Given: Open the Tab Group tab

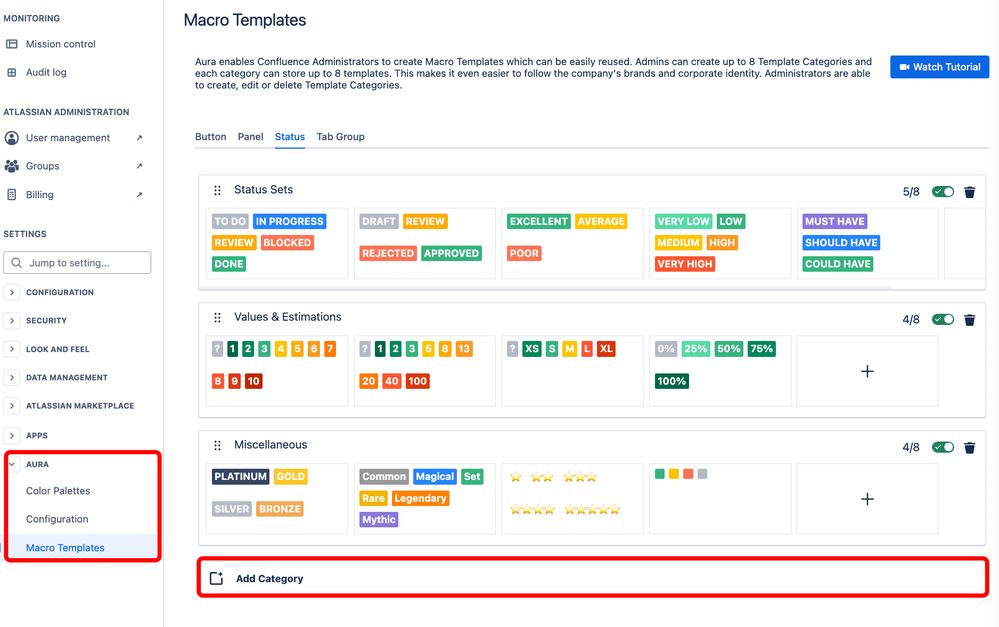Looking at the screenshot, I should point(339,136).
